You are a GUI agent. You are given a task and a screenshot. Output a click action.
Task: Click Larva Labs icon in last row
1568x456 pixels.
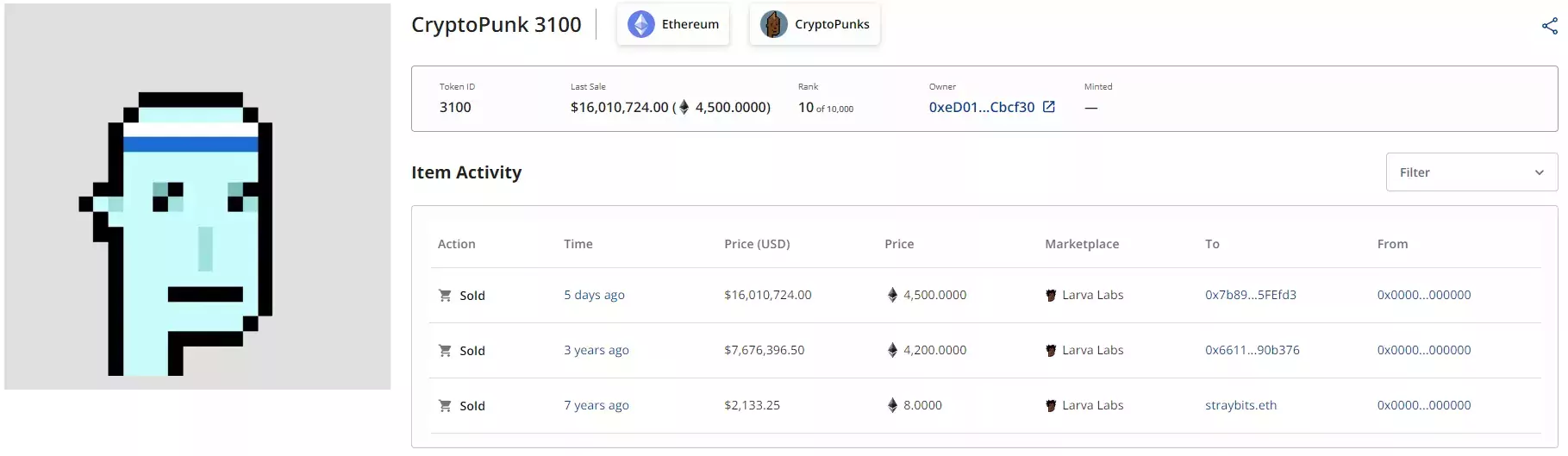(x=1051, y=406)
